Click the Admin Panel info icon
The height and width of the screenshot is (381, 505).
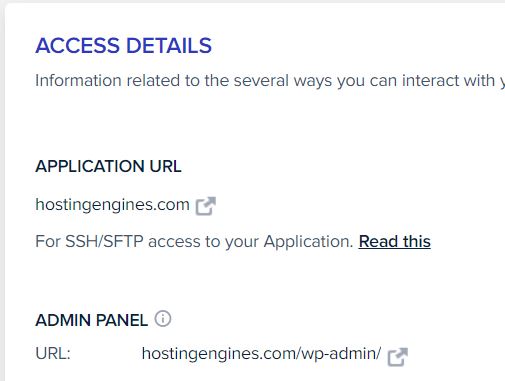tap(163, 319)
